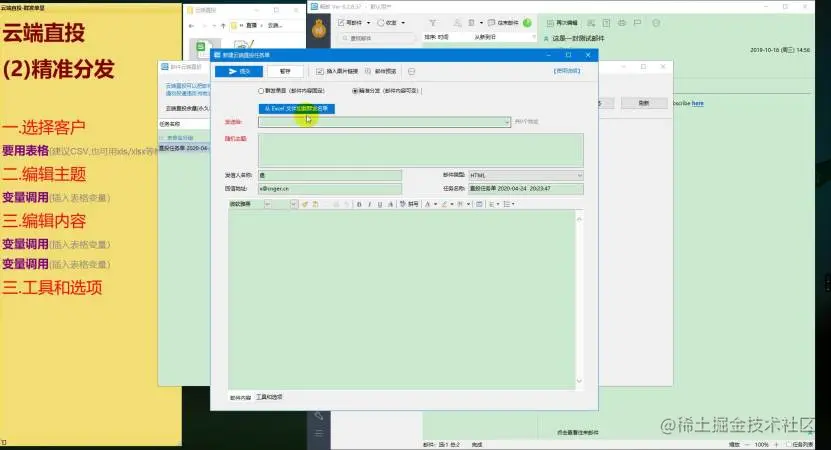Click the round more-options icon in dialog toolbar
Viewport: 831px width, 450px height.
pyautogui.click(x=412, y=71)
